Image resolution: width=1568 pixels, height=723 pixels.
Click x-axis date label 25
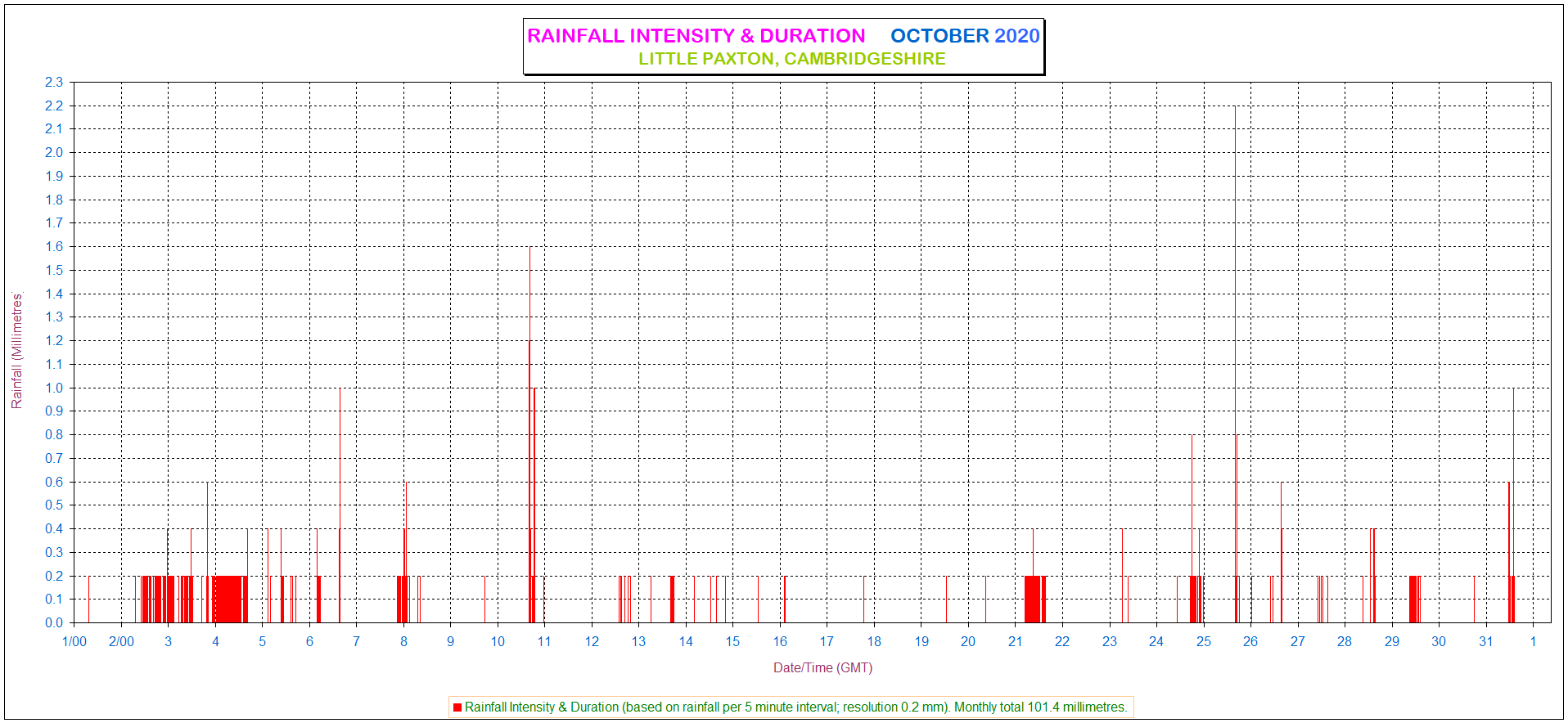tap(1203, 642)
